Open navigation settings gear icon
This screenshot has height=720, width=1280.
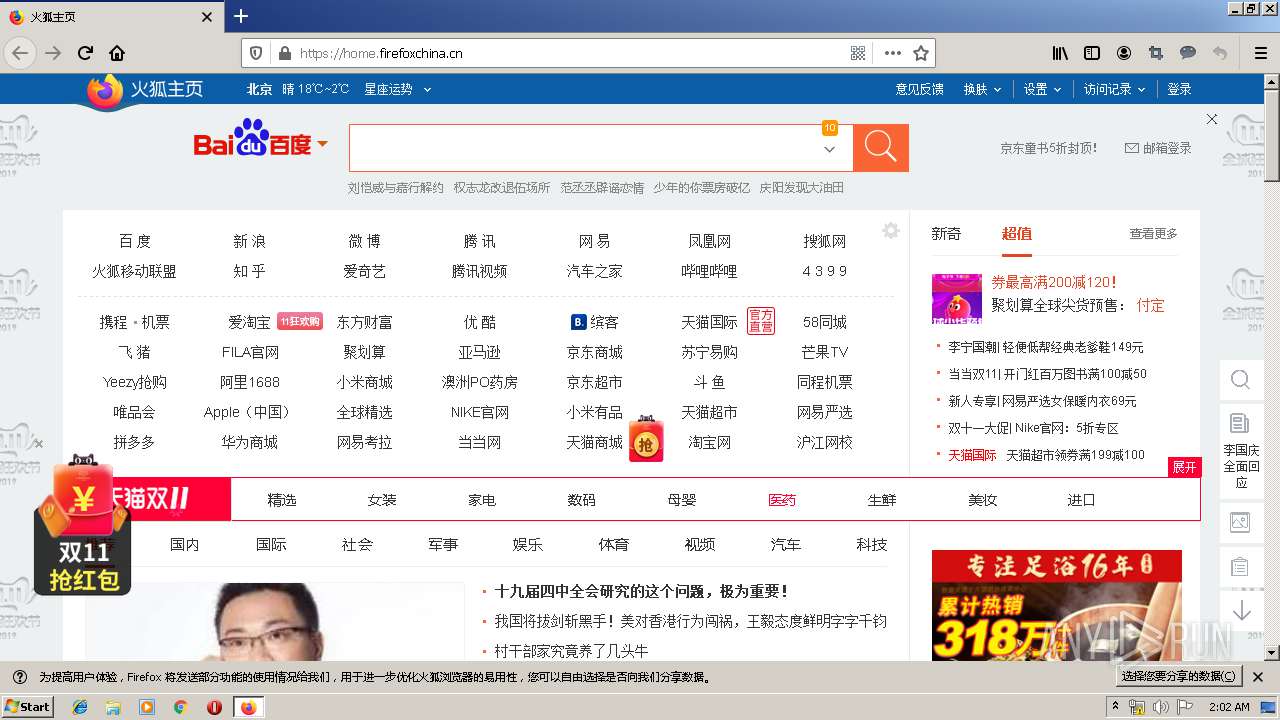click(x=891, y=231)
